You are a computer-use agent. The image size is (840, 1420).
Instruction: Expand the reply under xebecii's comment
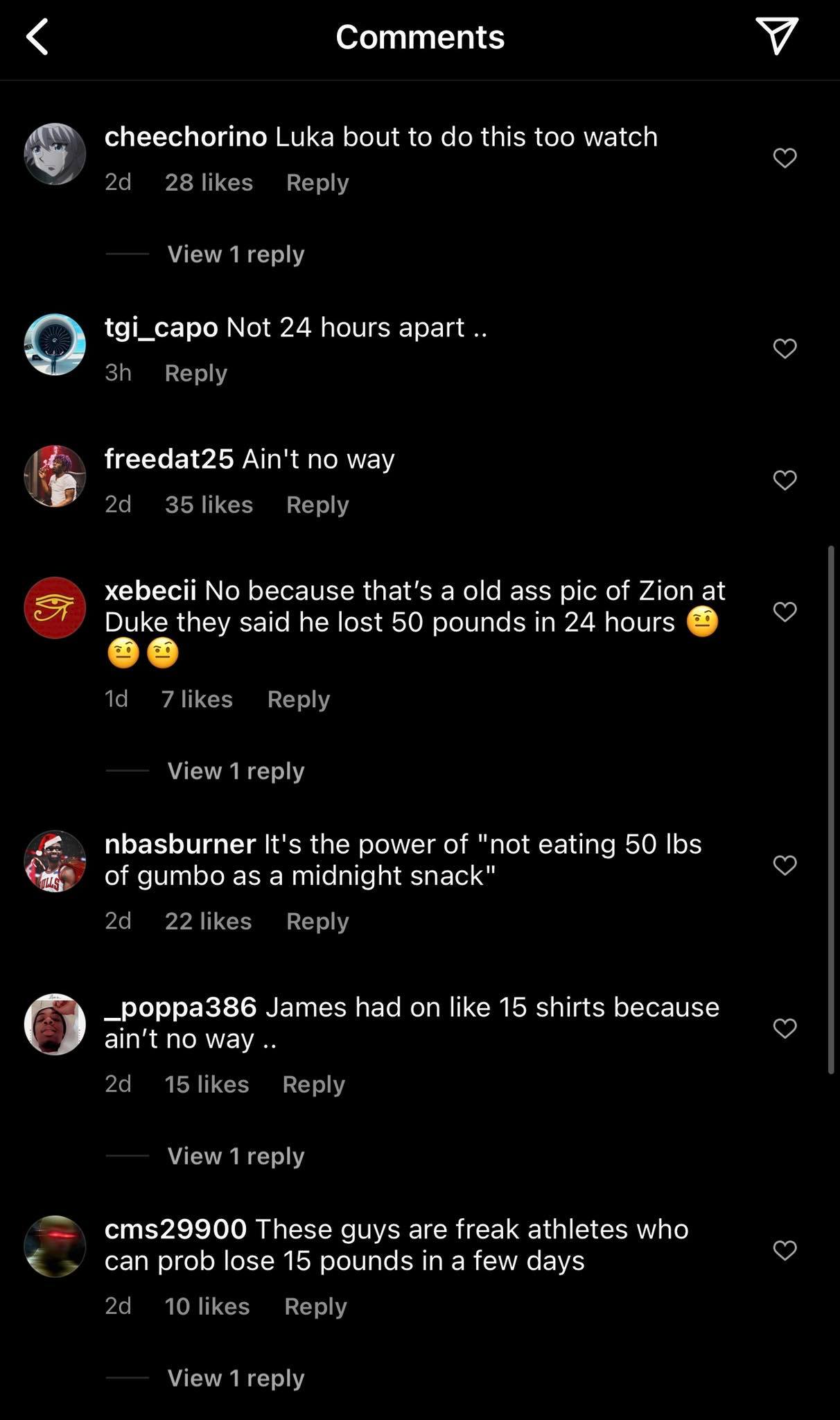tap(236, 771)
